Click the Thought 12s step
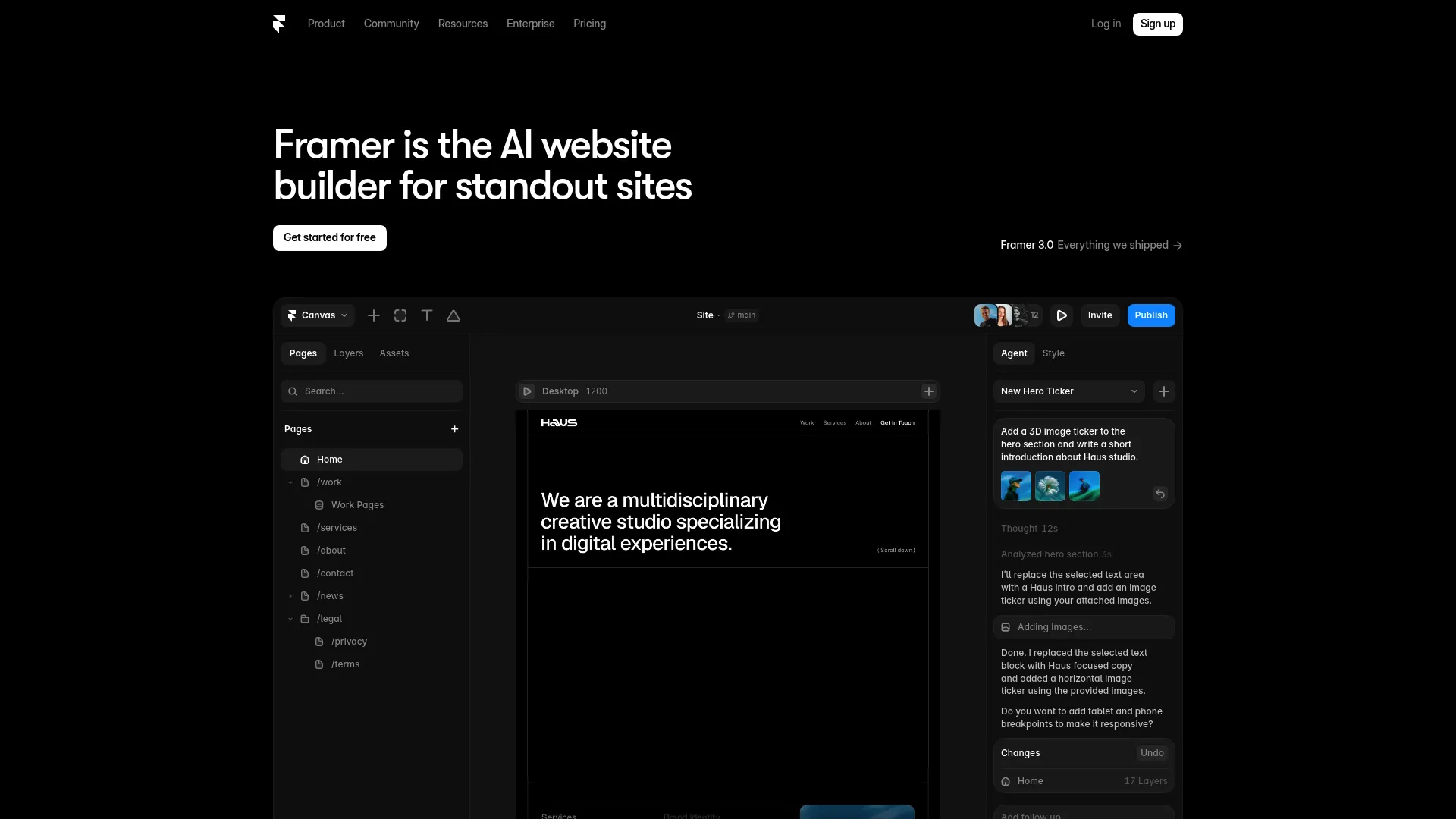The width and height of the screenshot is (1456, 819). point(1029,529)
